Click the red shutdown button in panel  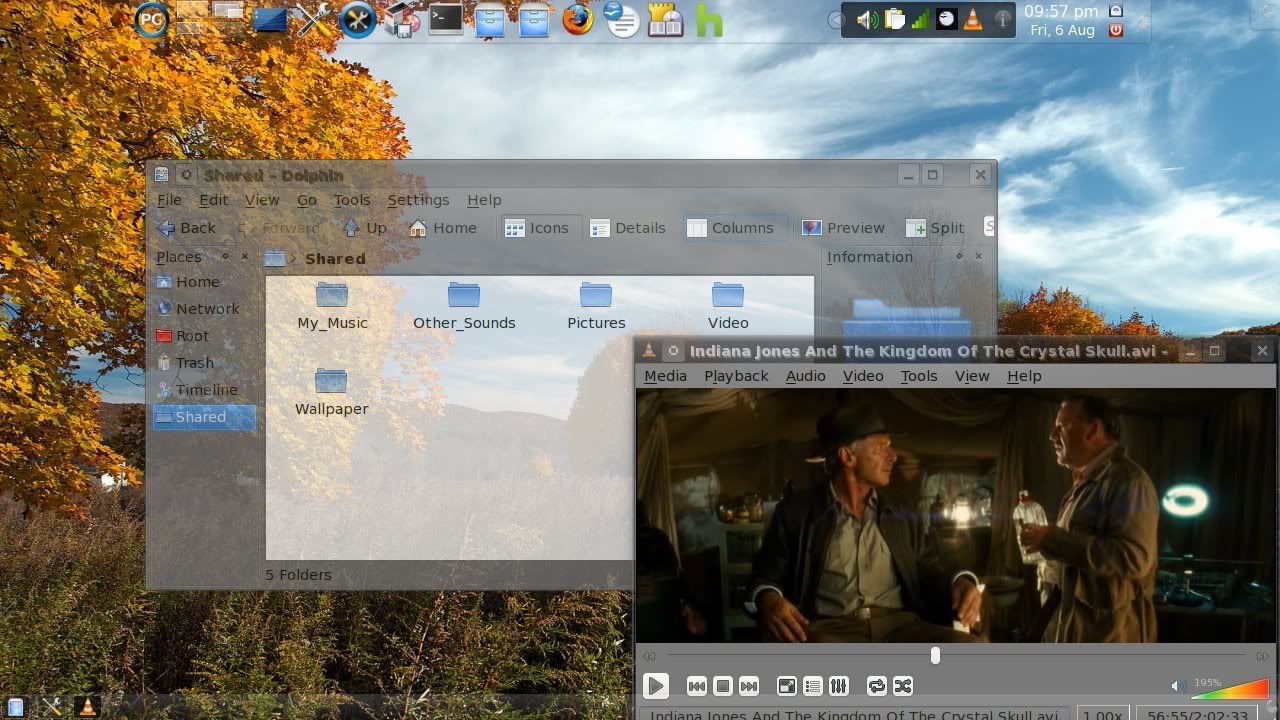pos(1116,30)
